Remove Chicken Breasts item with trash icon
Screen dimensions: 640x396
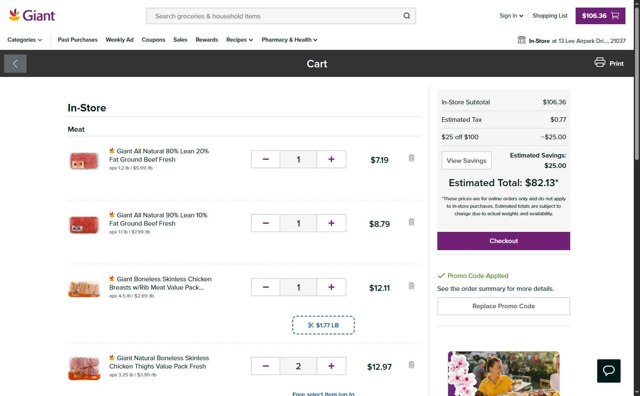pyautogui.click(x=411, y=286)
